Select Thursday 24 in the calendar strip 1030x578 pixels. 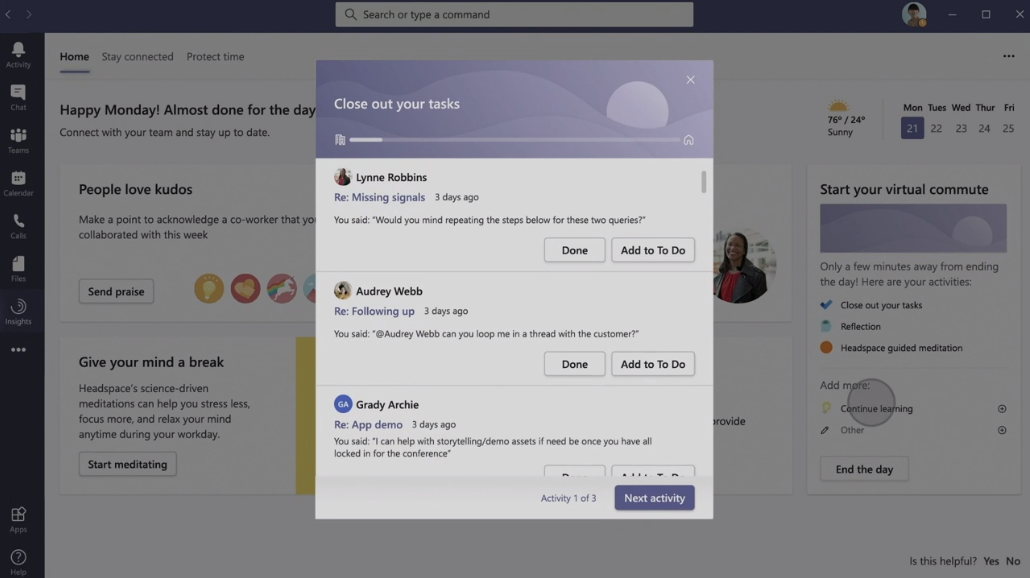[984, 128]
